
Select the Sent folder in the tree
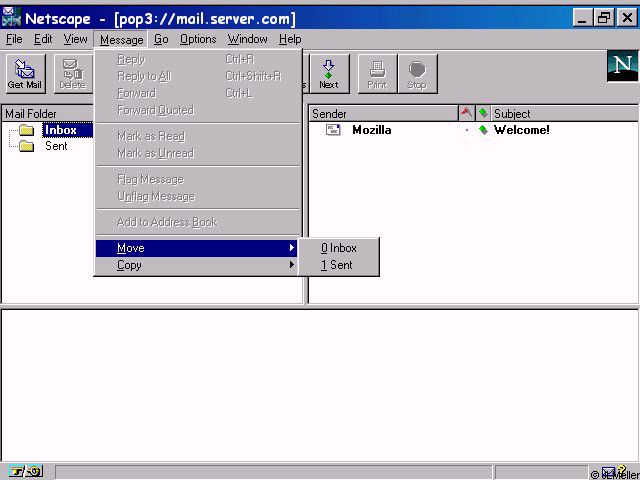[56, 146]
